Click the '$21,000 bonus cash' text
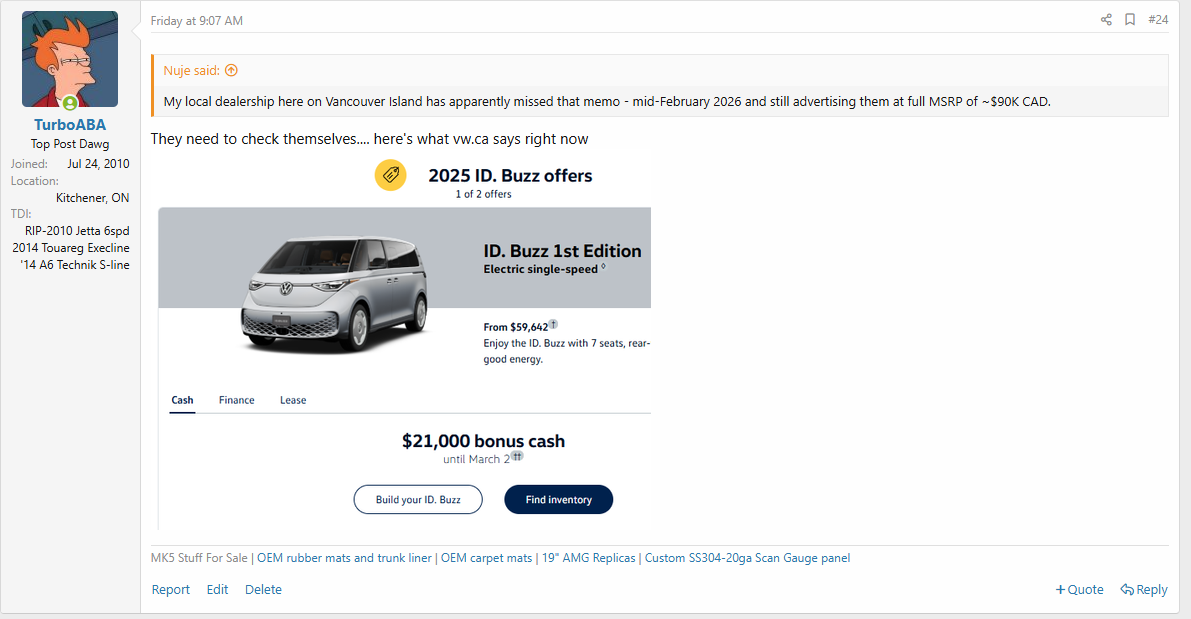Viewport: 1191px width, 619px height. pyautogui.click(x=483, y=441)
